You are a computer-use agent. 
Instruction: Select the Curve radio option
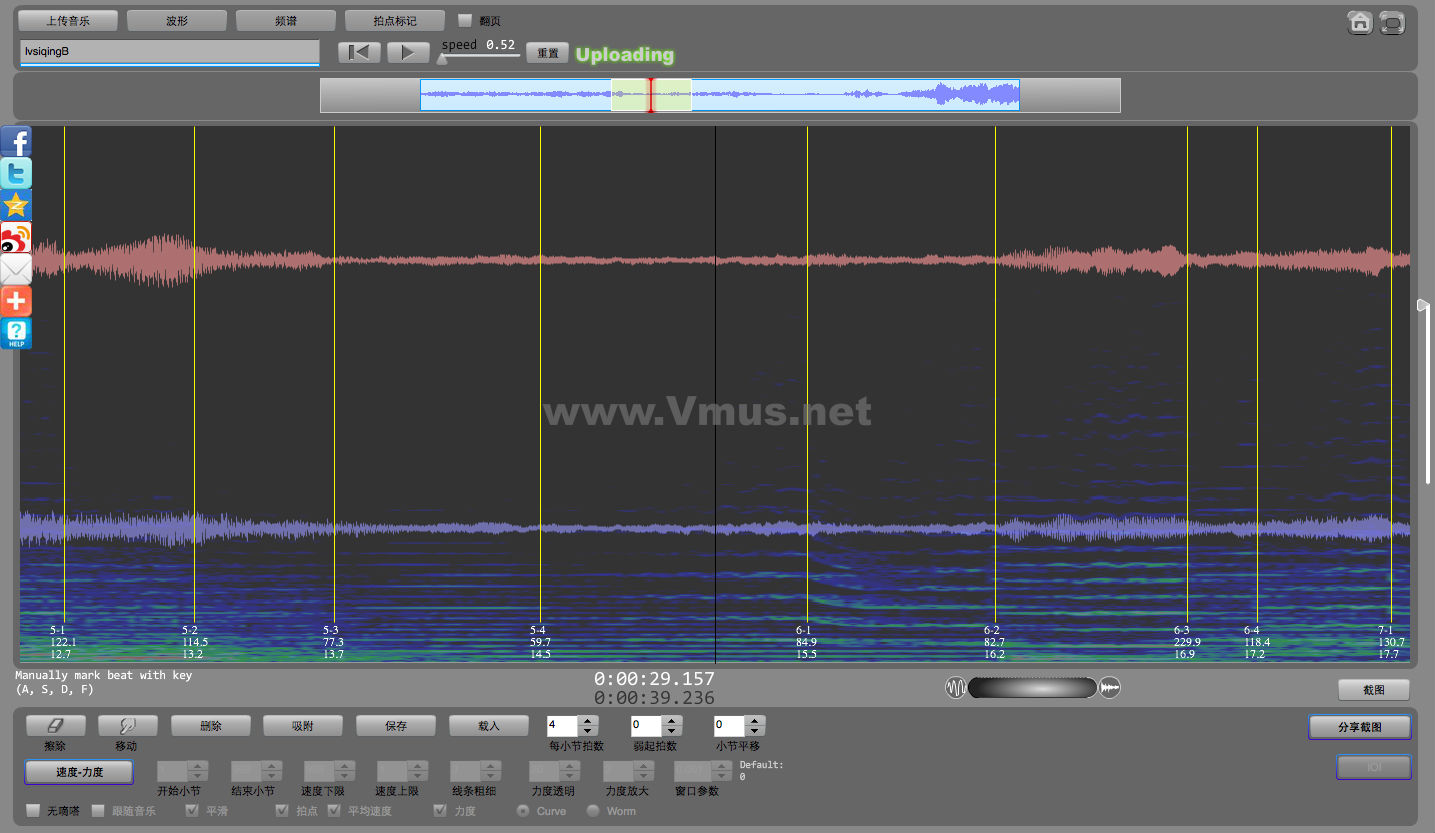click(523, 810)
